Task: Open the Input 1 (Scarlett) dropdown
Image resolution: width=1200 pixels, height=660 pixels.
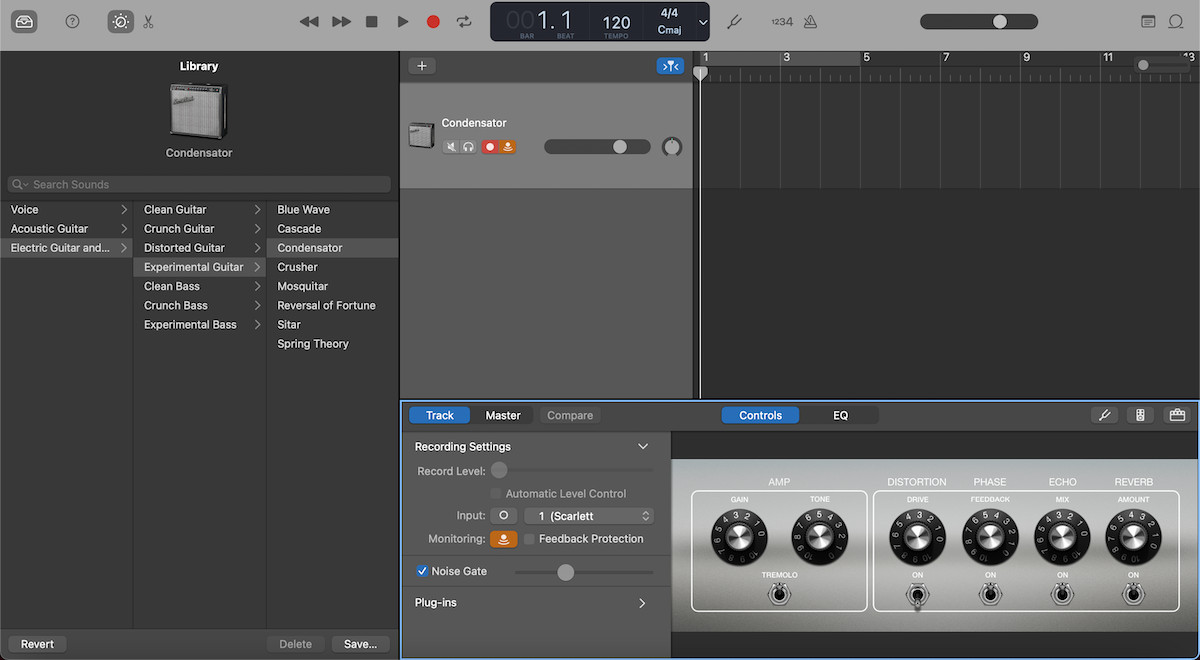Action: click(x=589, y=516)
